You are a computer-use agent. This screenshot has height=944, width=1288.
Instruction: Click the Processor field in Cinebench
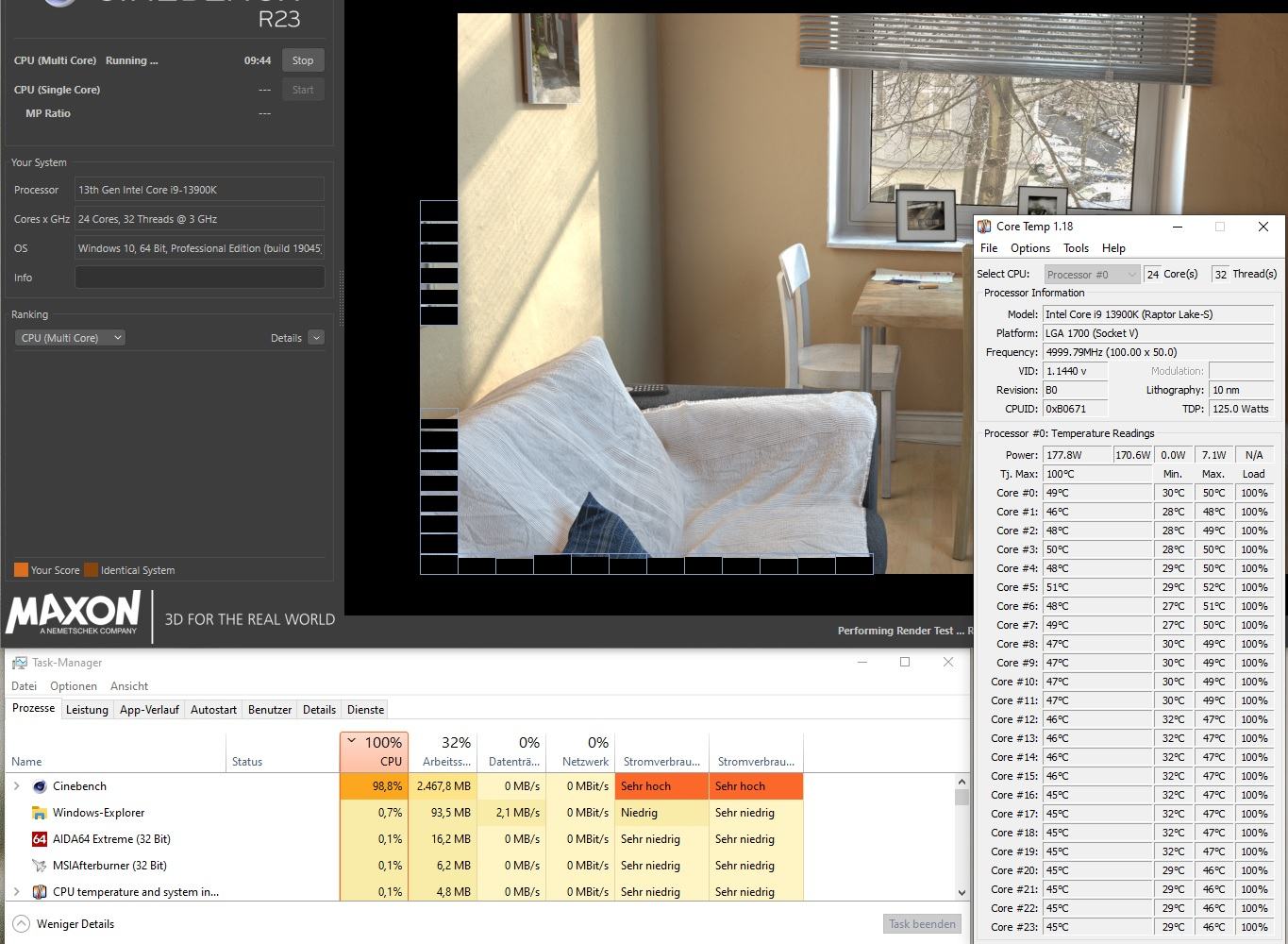tap(199, 190)
